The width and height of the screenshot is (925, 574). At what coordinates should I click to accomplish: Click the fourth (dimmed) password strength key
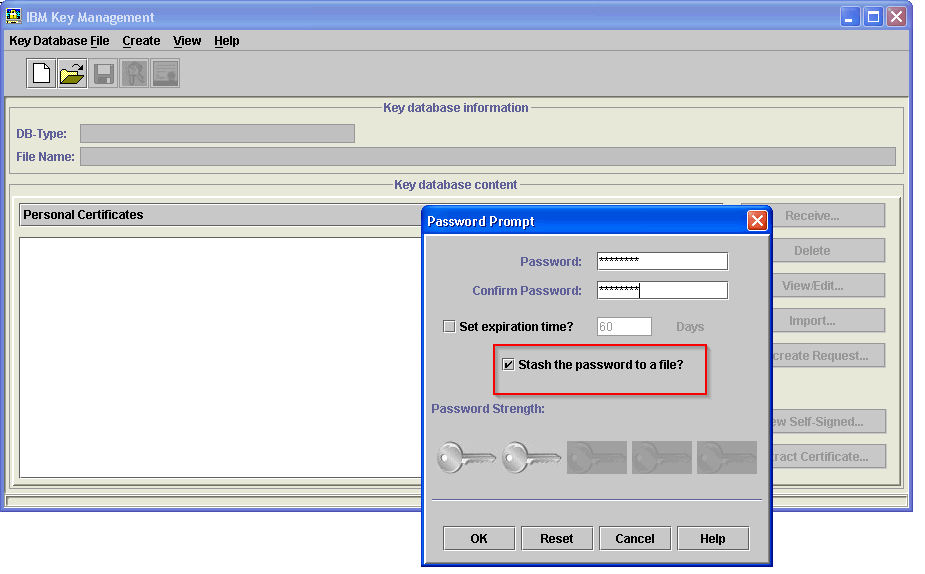point(662,457)
